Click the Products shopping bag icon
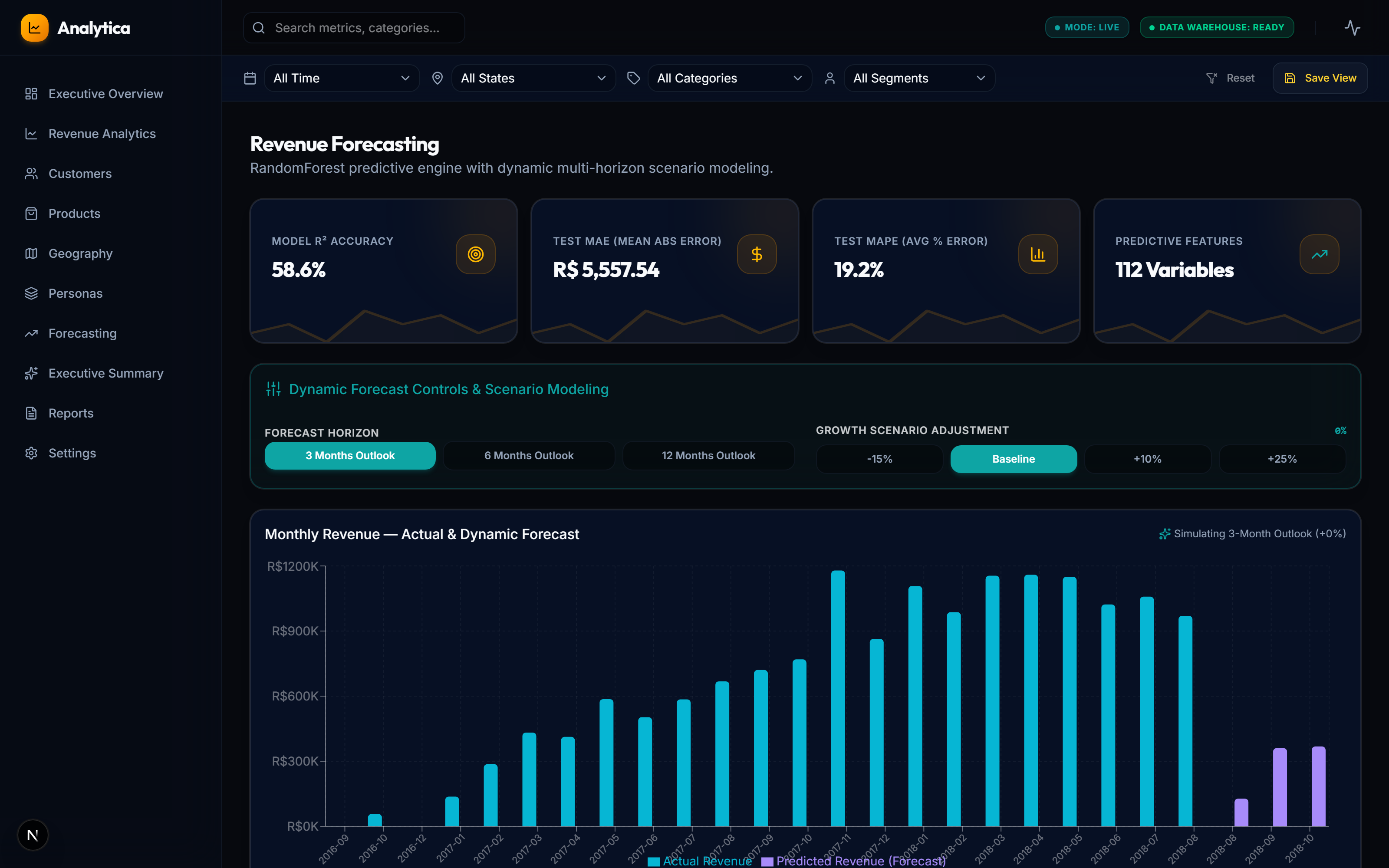The height and width of the screenshot is (868, 1389). click(x=31, y=214)
